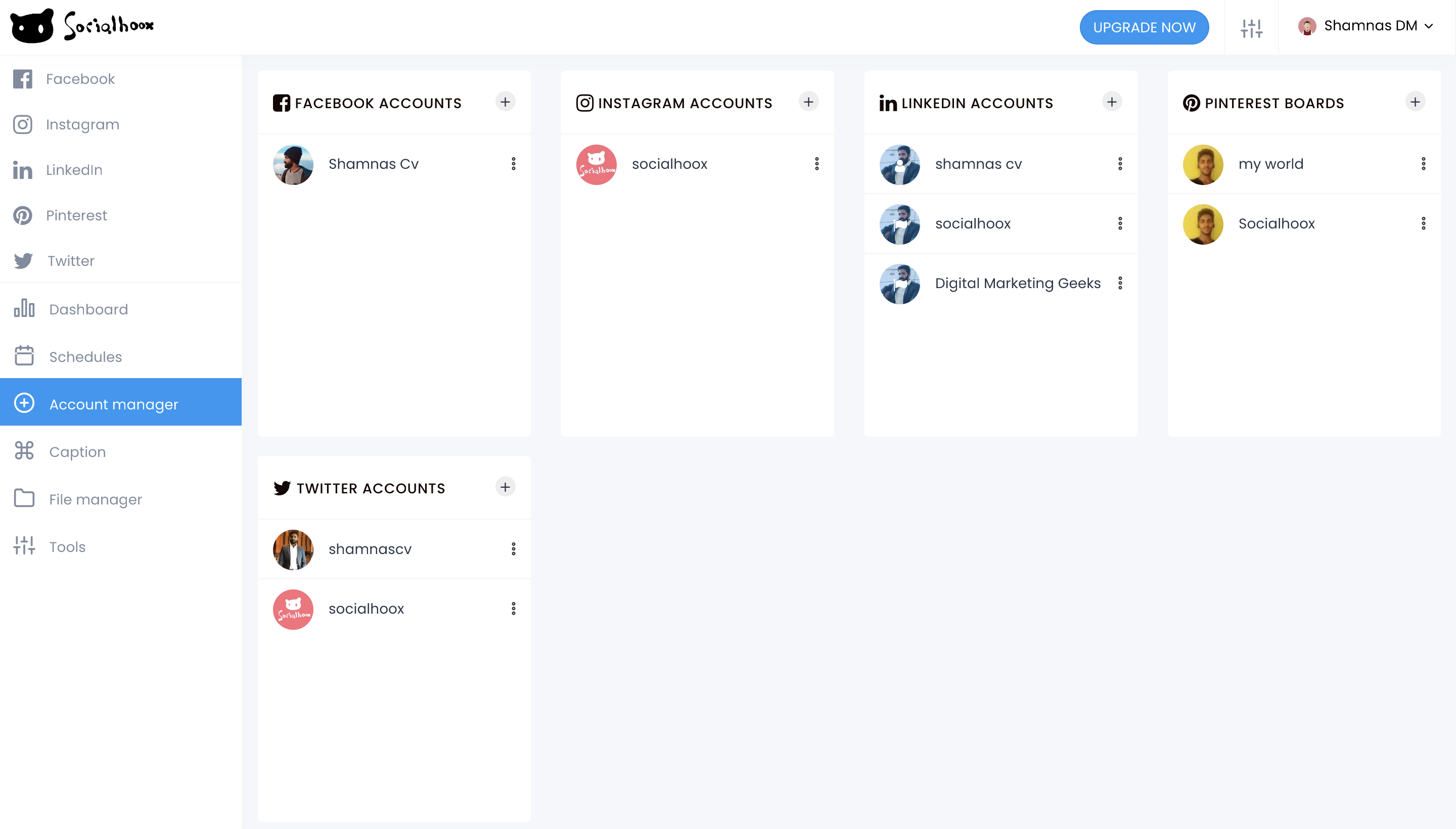Image resolution: width=1456 pixels, height=829 pixels.
Task: Click plus icon in Twitter Accounts panel
Action: [505, 487]
